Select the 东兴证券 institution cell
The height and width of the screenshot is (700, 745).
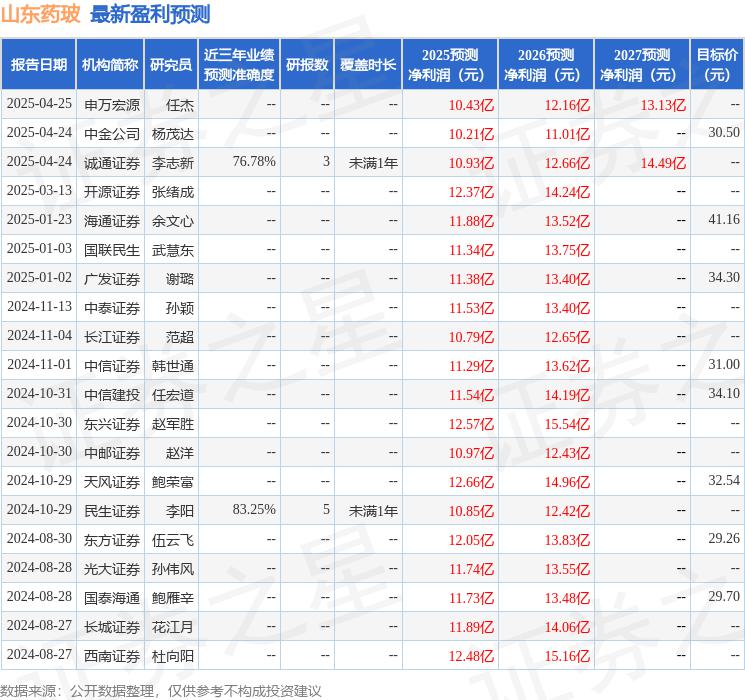tap(112, 424)
